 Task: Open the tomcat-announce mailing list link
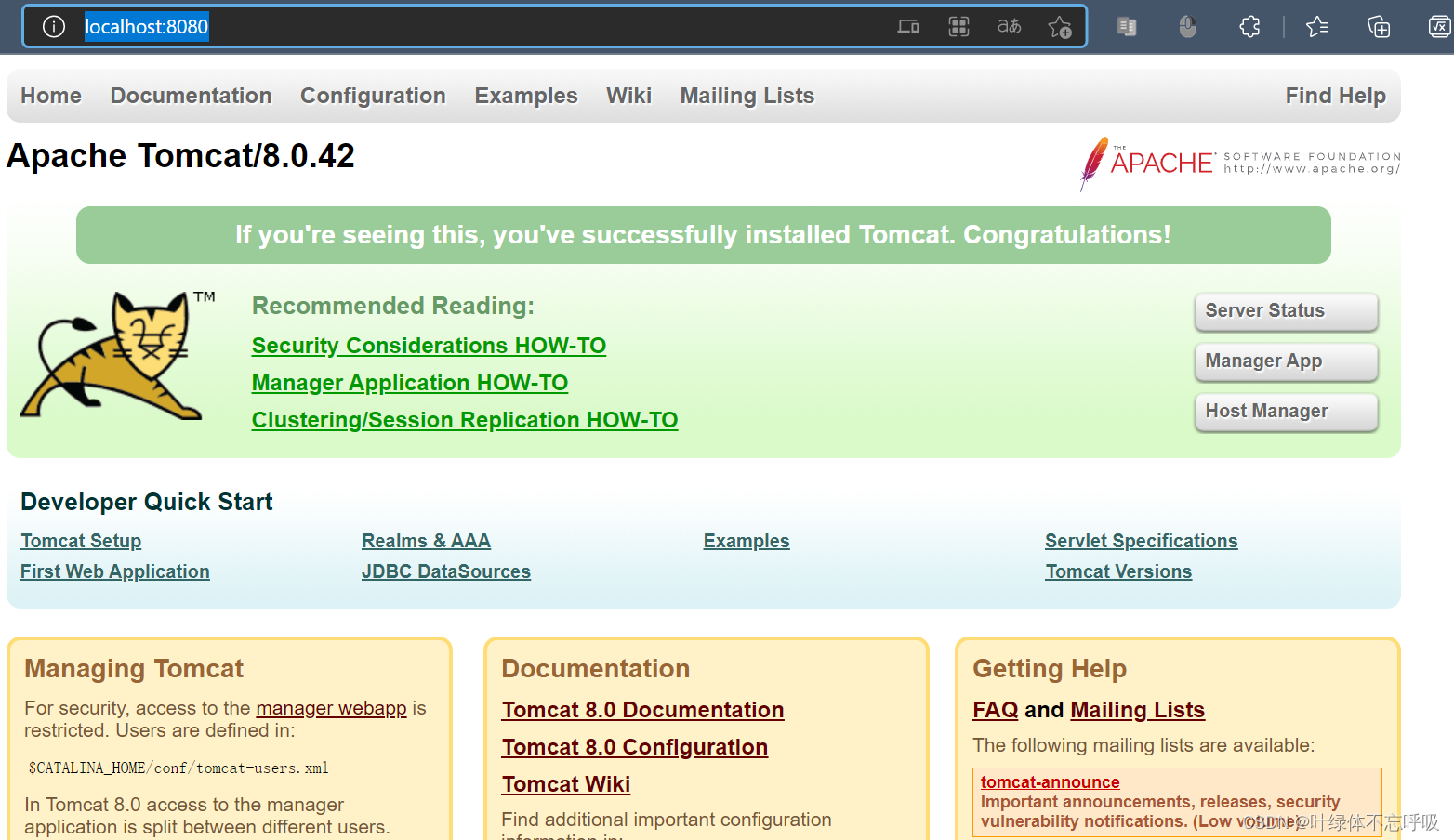click(1050, 782)
